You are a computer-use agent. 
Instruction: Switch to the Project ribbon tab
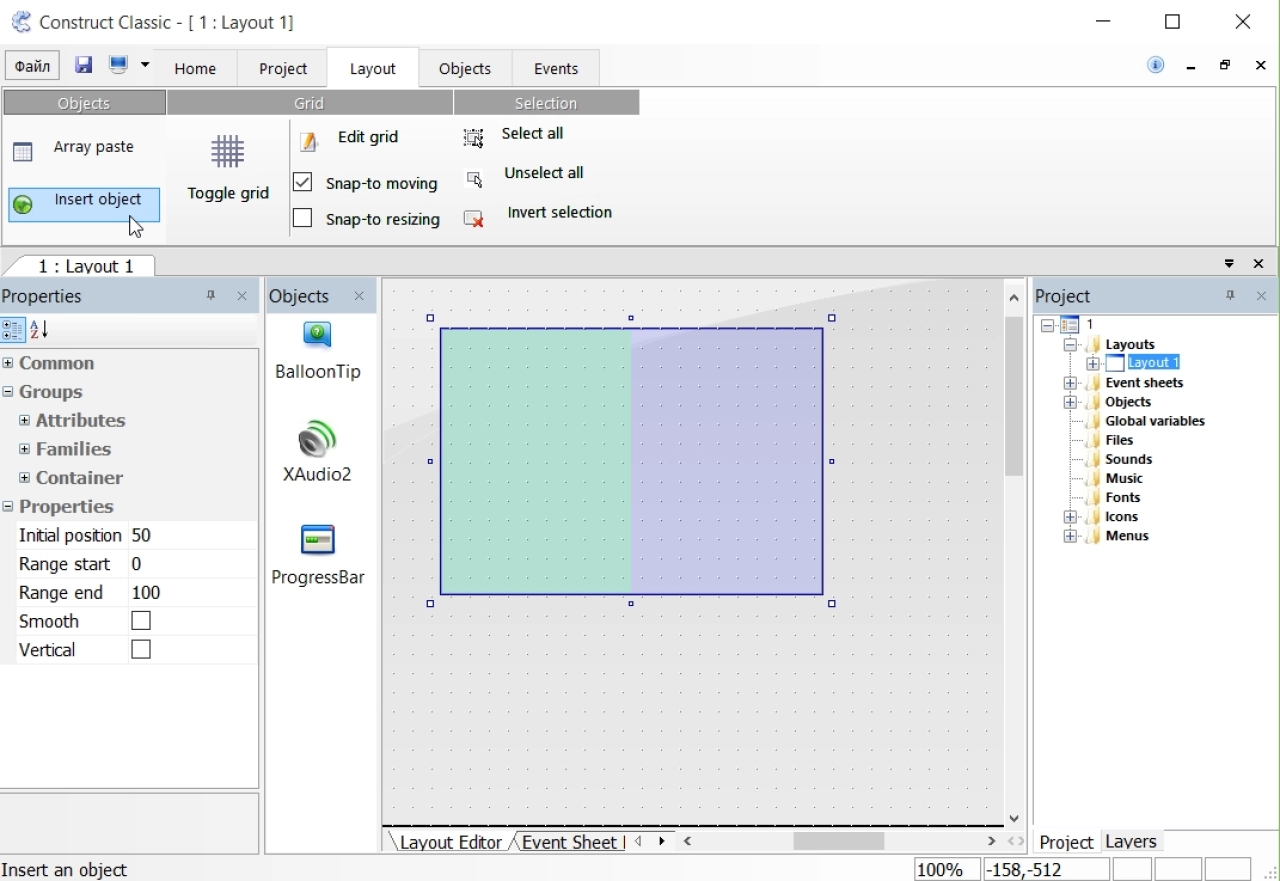pos(284,68)
